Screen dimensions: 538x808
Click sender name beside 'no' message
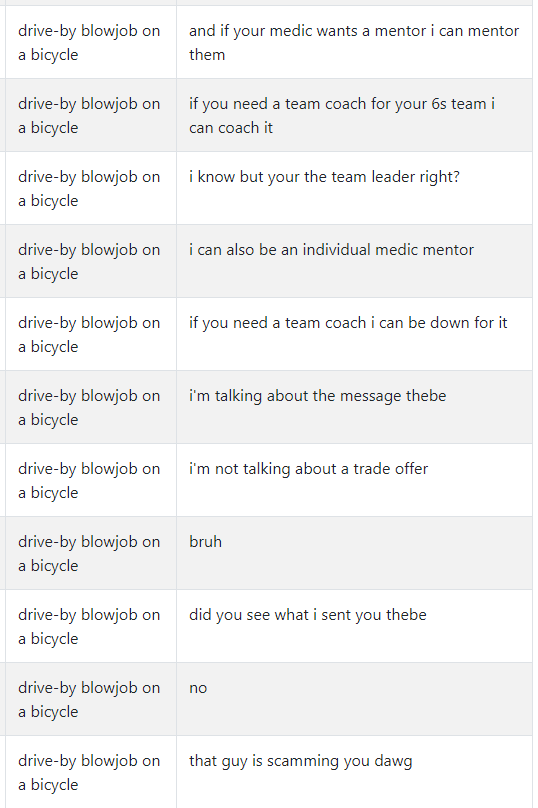(89, 699)
